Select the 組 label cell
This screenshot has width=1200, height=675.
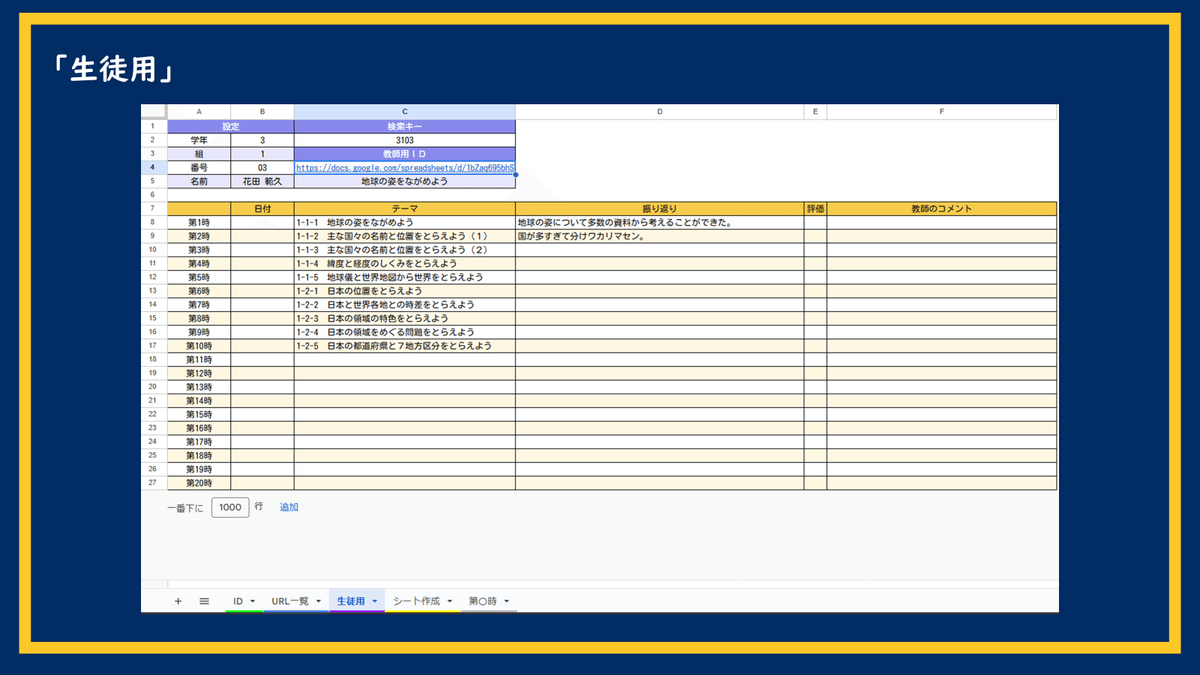[x=199, y=154]
